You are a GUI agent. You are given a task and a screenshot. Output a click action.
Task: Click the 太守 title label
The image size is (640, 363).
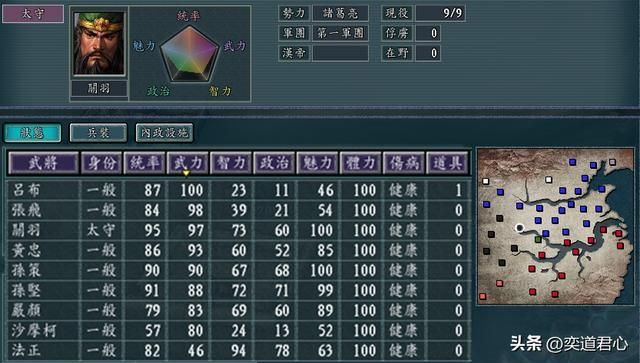[33, 13]
